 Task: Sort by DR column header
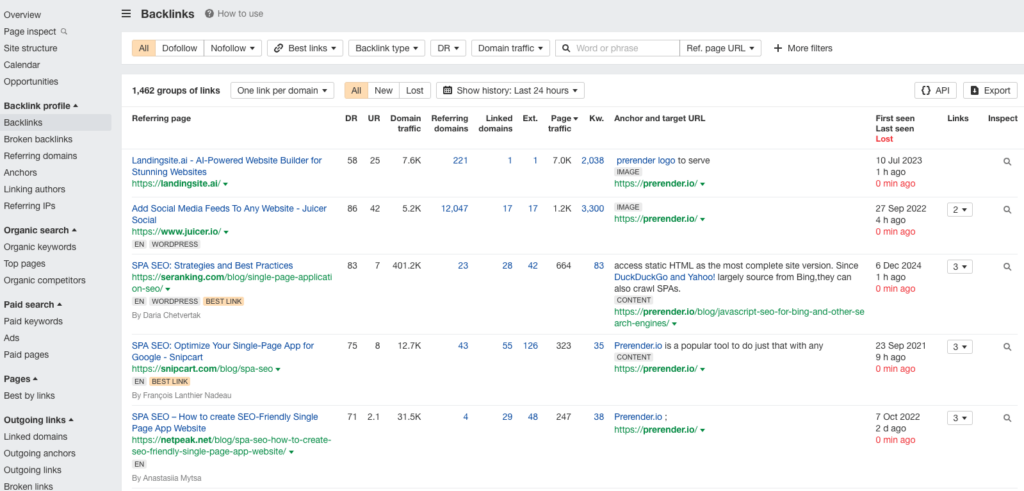click(x=351, y=118)
